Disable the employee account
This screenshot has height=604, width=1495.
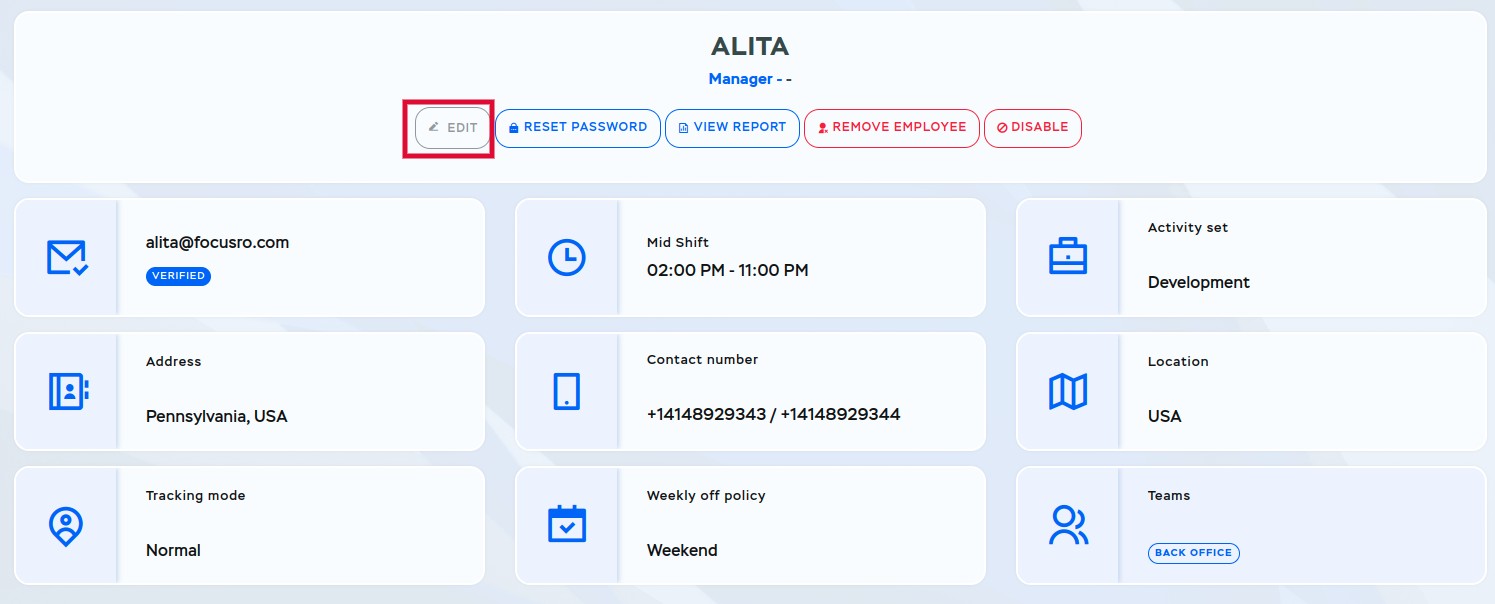(x=1032, y=128)
